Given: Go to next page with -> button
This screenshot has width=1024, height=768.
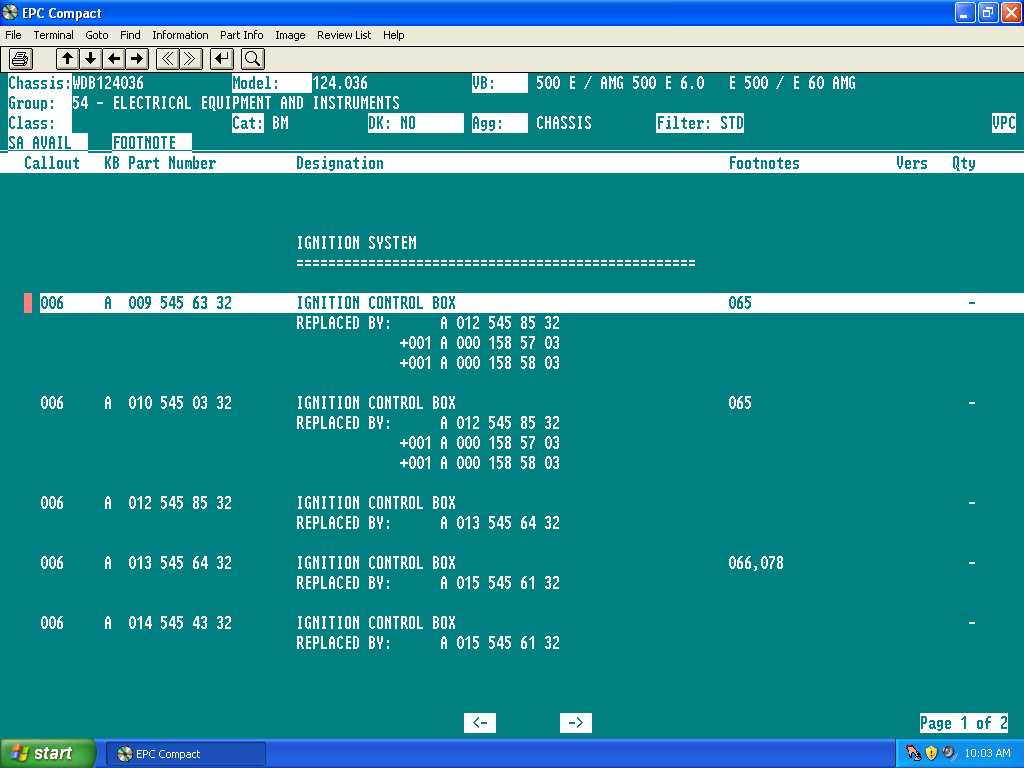Looking at the screenshot, I should coord(575,723).
